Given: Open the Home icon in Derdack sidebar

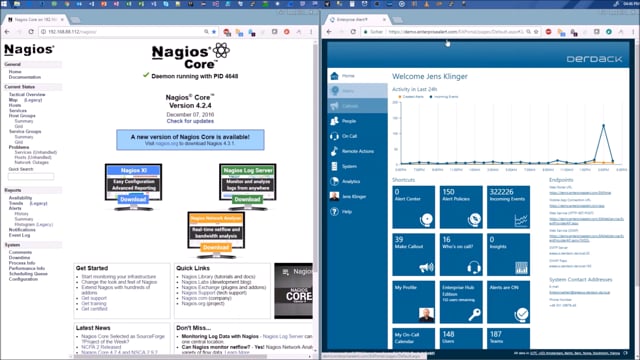Looking at the screenshot, I should [335, 76].
